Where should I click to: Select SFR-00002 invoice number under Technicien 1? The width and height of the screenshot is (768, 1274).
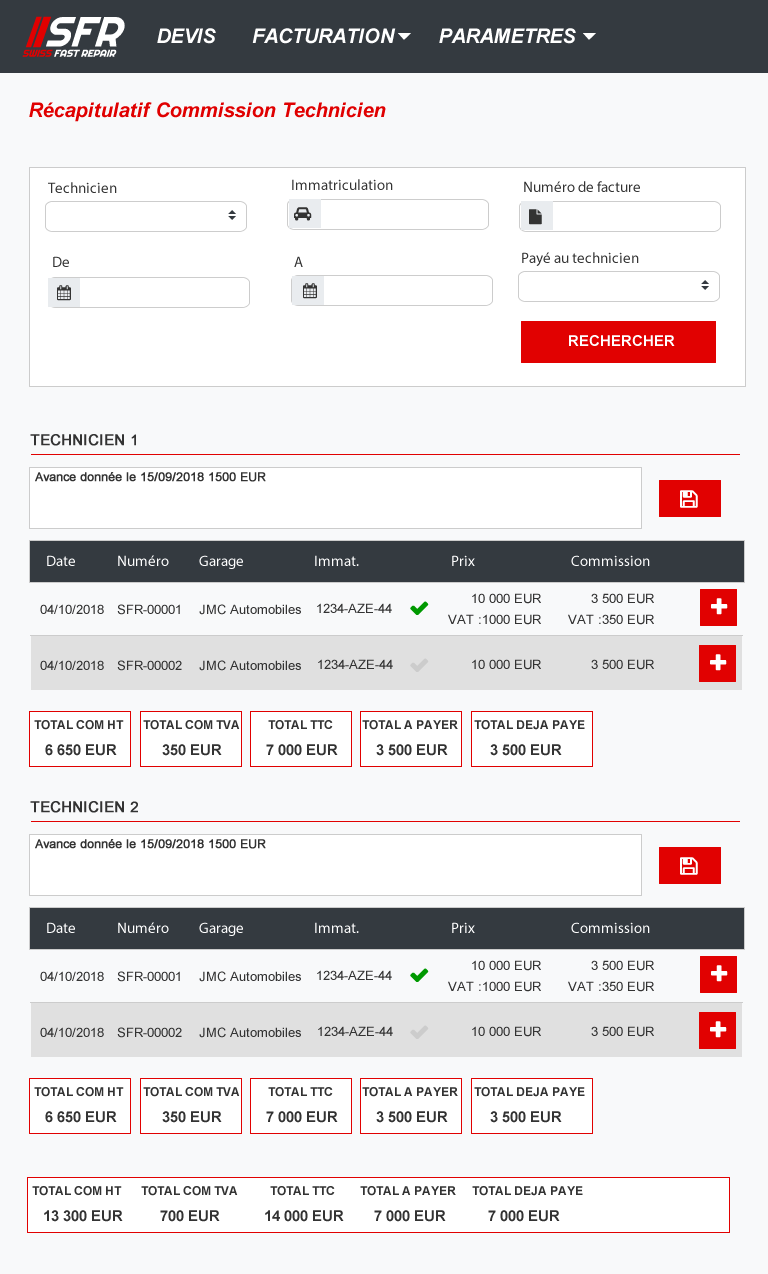click(x=149, y=665)
